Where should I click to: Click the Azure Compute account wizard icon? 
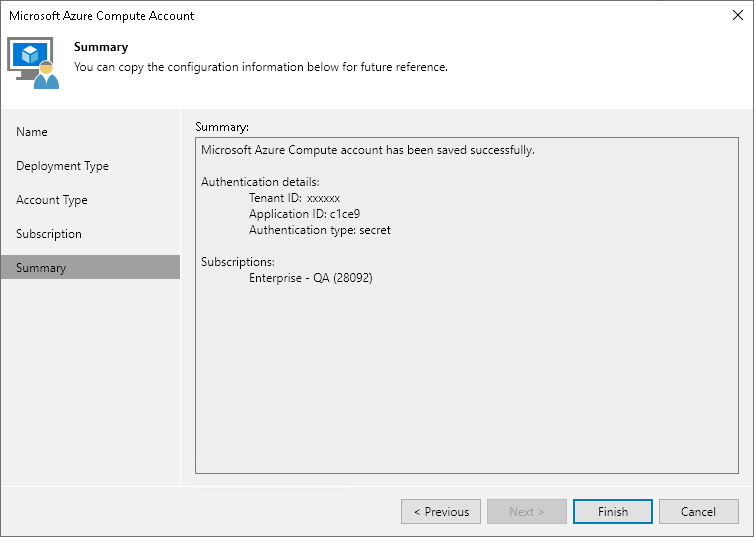pos(33,63)
